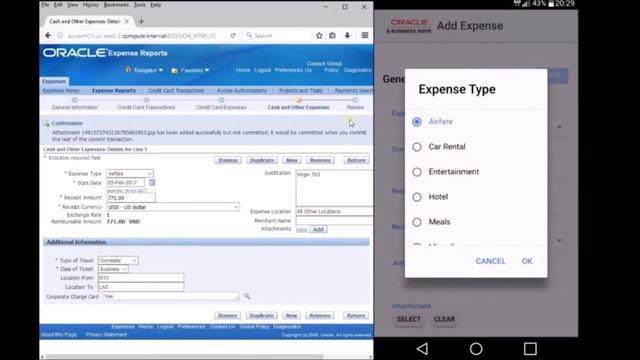Select the Meals radio option
The width and height of the screenshot is (640, 360).
[417, 222]
